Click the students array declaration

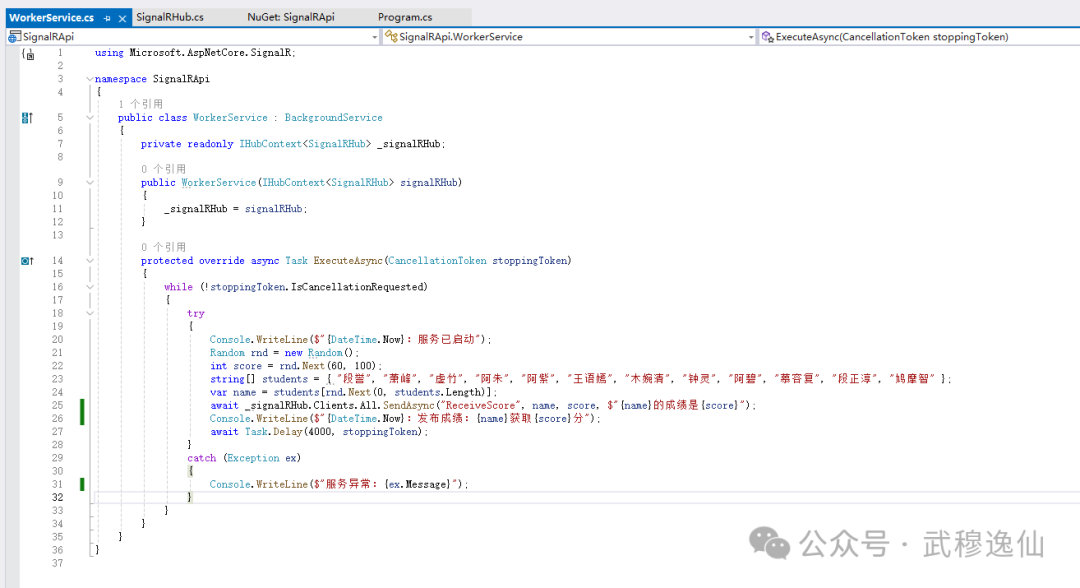click(581, 379)
